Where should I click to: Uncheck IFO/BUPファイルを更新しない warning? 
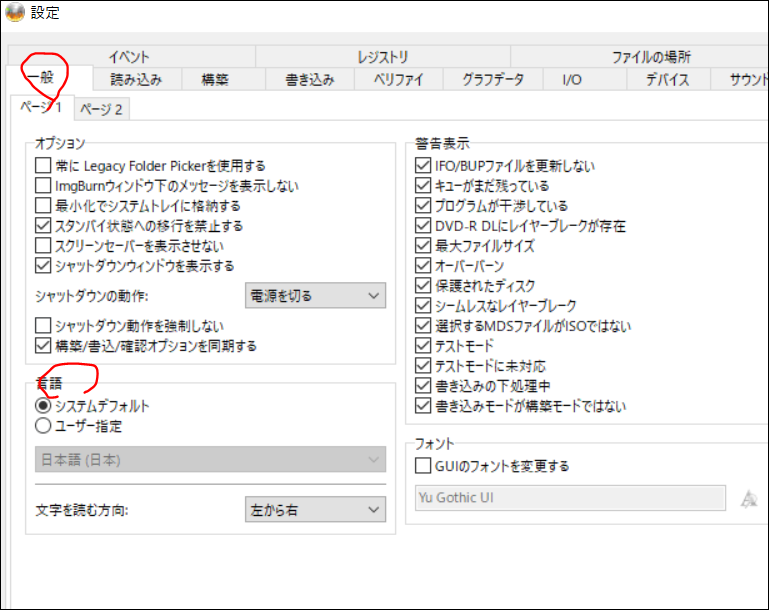pos(423,166)
